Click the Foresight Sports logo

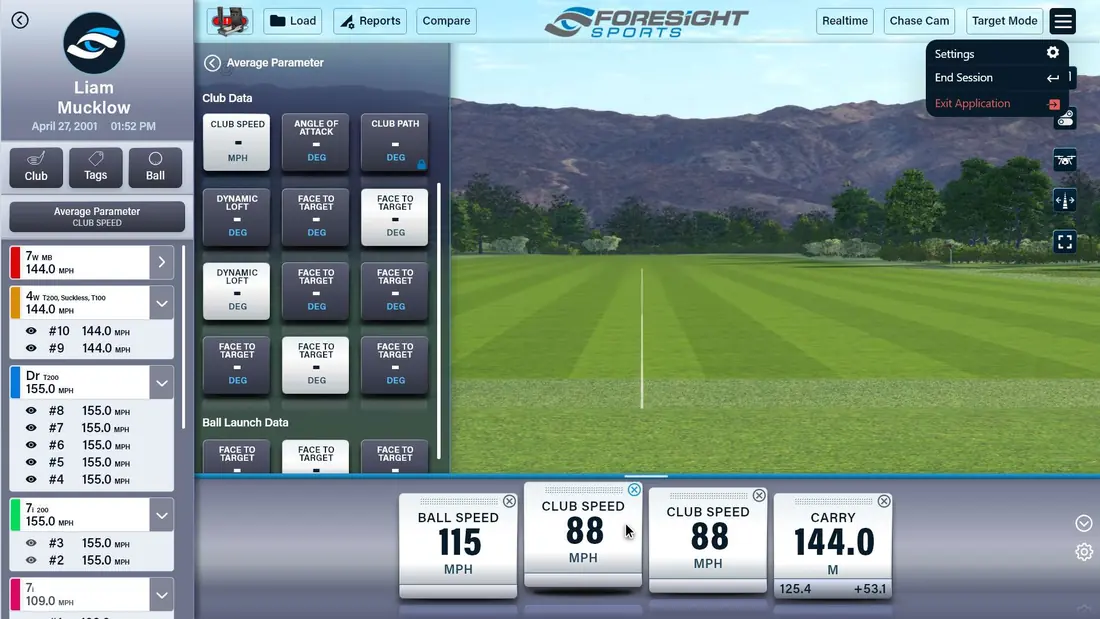(646, 22)
